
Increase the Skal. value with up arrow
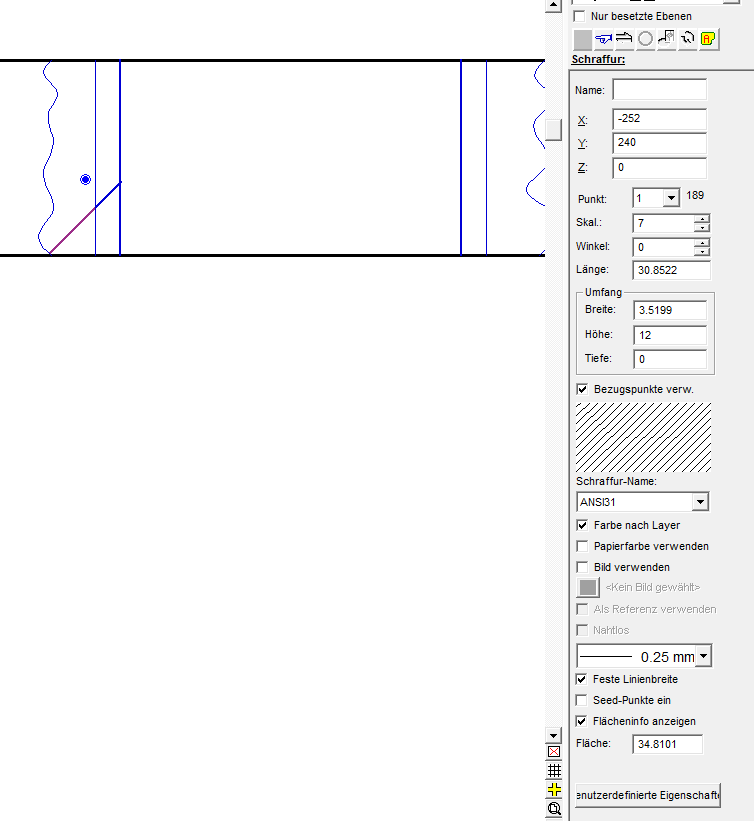[x=702, y=219]
